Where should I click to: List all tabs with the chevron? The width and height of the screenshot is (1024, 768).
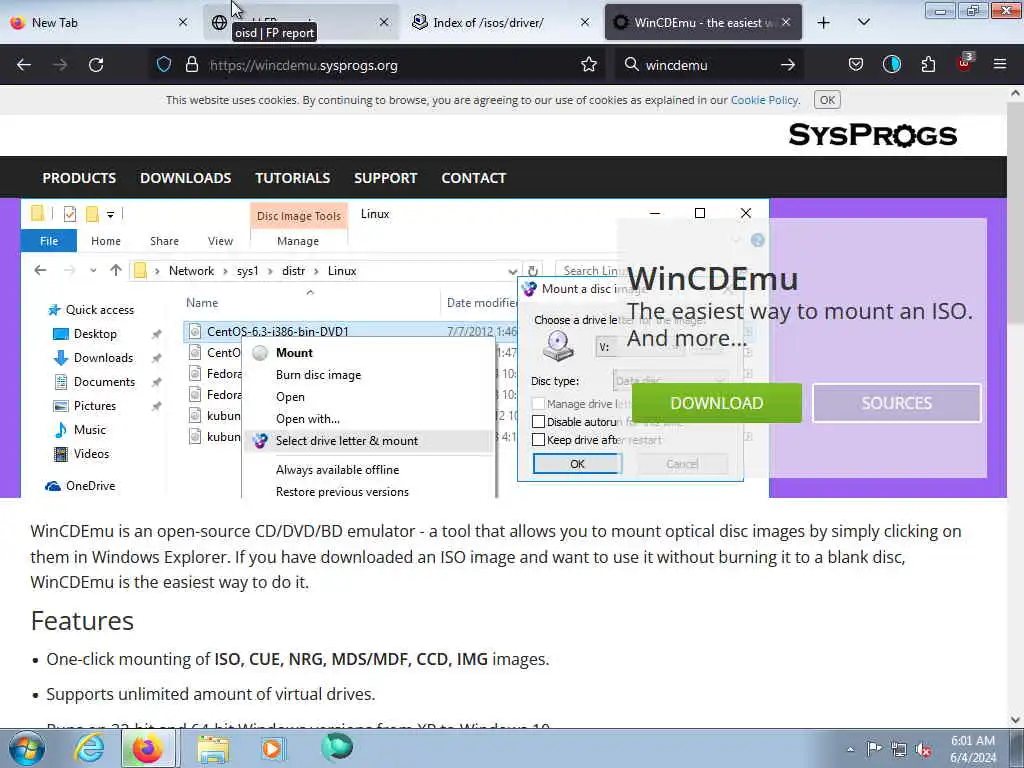(x=863, y=23)
